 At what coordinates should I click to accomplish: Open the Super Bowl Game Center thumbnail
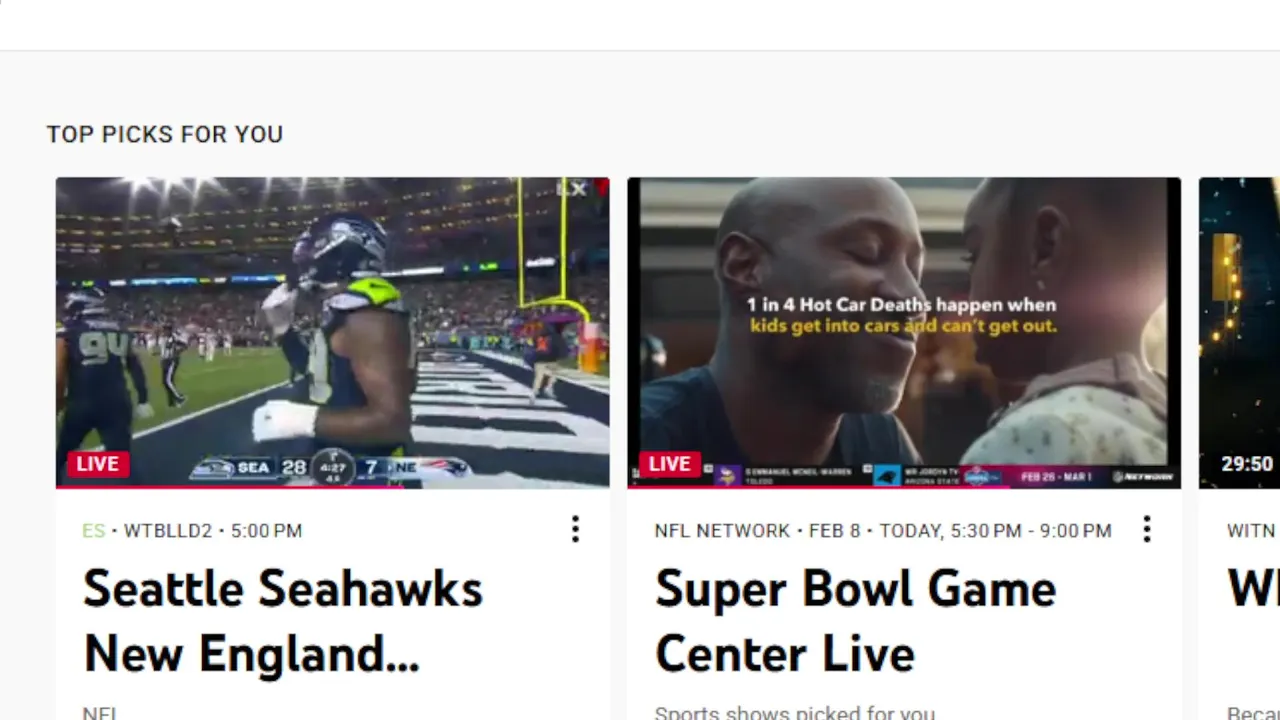click(x=904, y=333)
